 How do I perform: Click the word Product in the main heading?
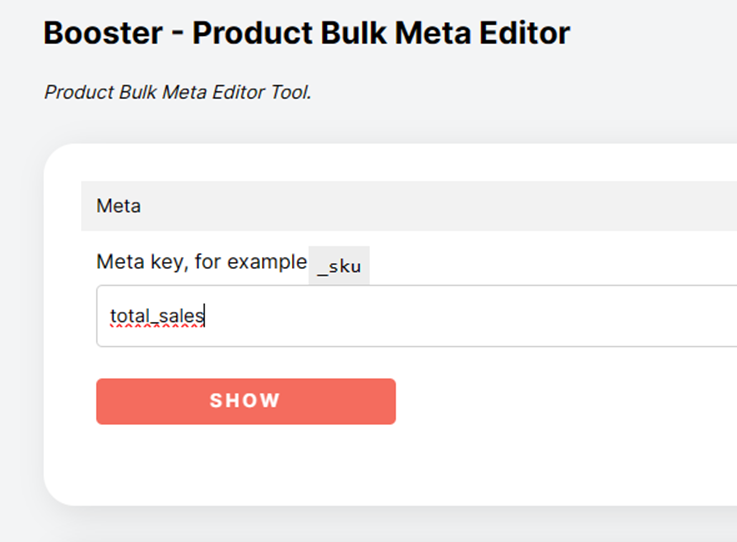tap(252, 33)
